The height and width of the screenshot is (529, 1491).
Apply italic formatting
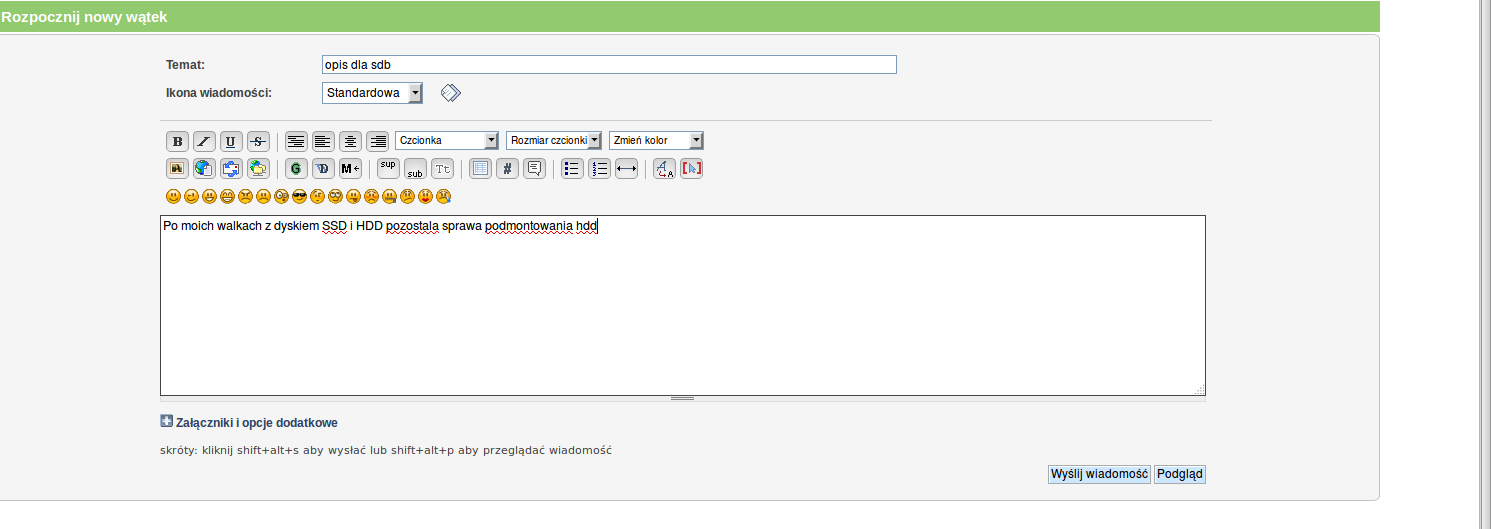click(204, 141)
